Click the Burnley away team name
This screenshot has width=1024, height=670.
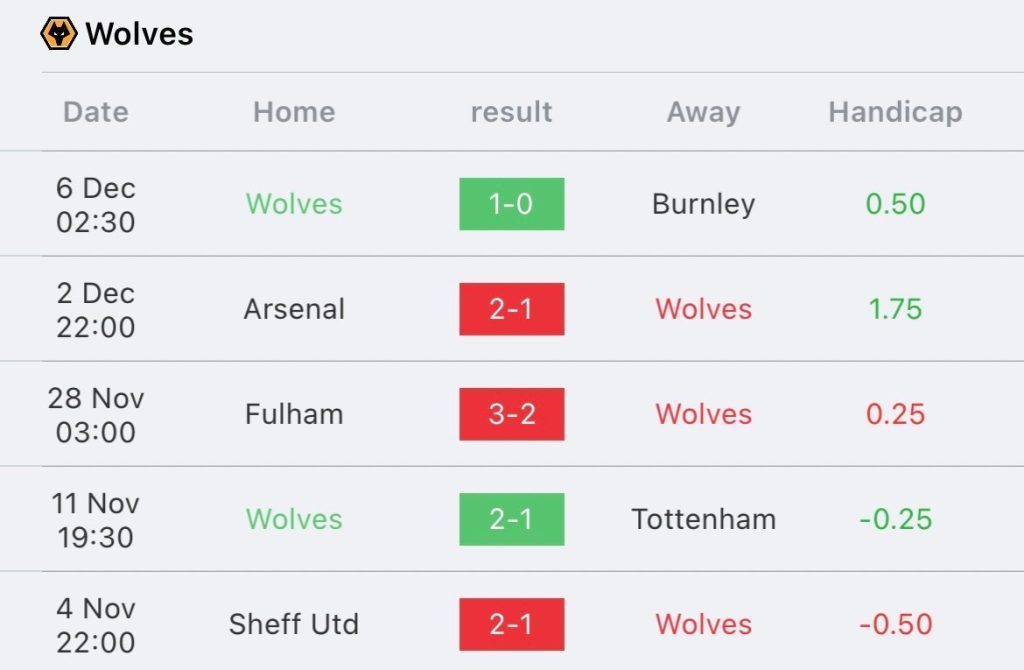(x=703, y=204)
